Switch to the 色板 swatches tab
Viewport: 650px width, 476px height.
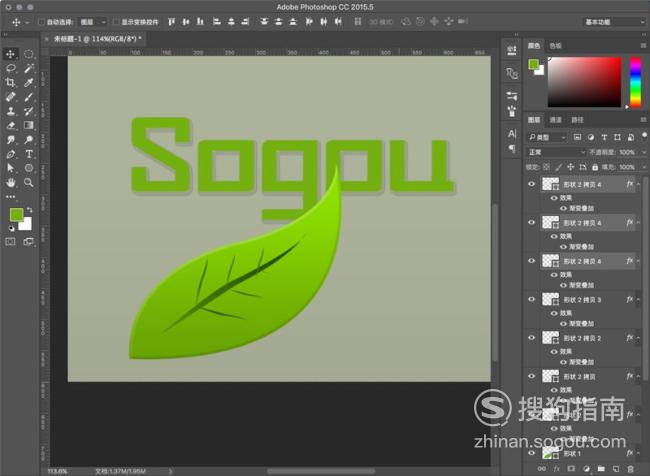[x=555, y=46]
